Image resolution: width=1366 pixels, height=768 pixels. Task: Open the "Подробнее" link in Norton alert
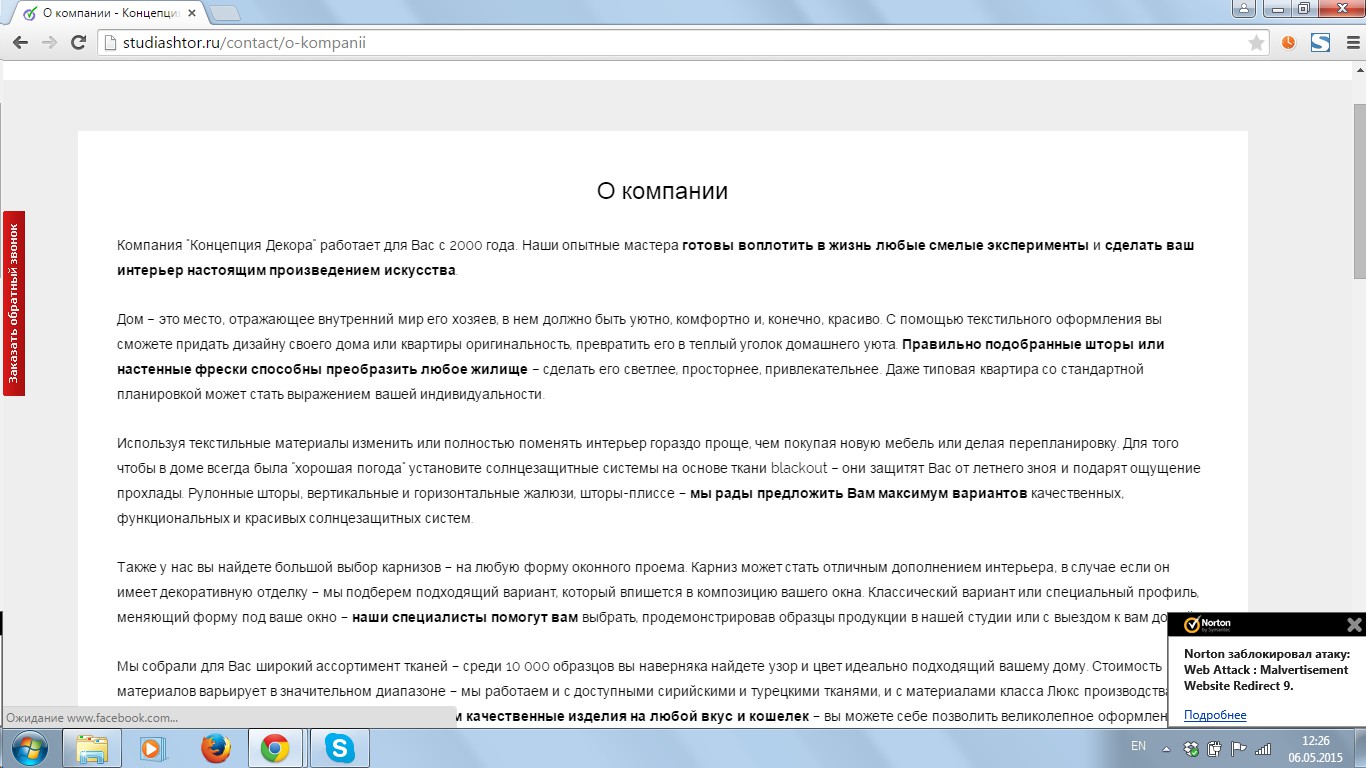[1215, 715]
